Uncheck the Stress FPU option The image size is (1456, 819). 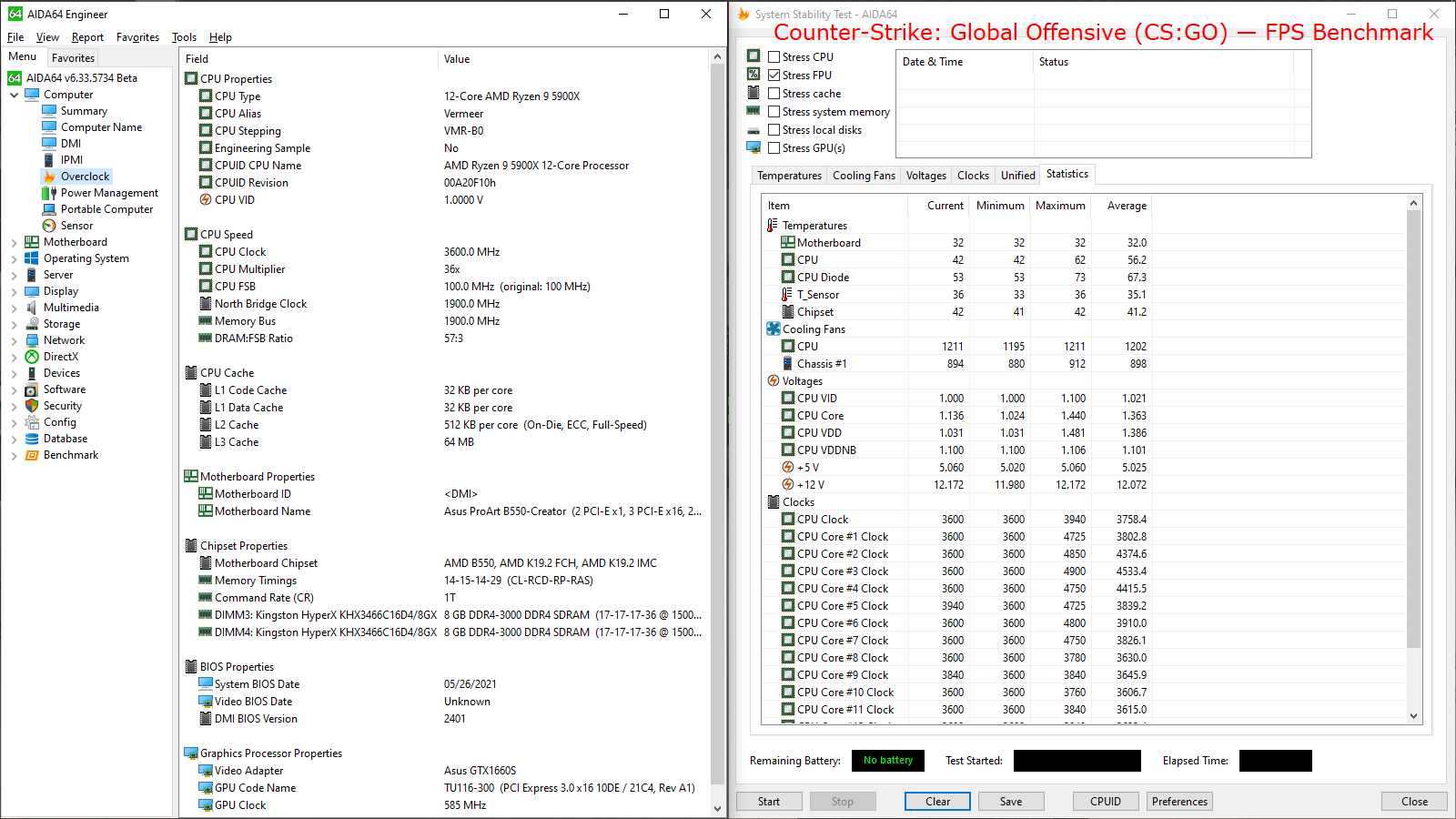pyautogui.click(x=773, y=76)
